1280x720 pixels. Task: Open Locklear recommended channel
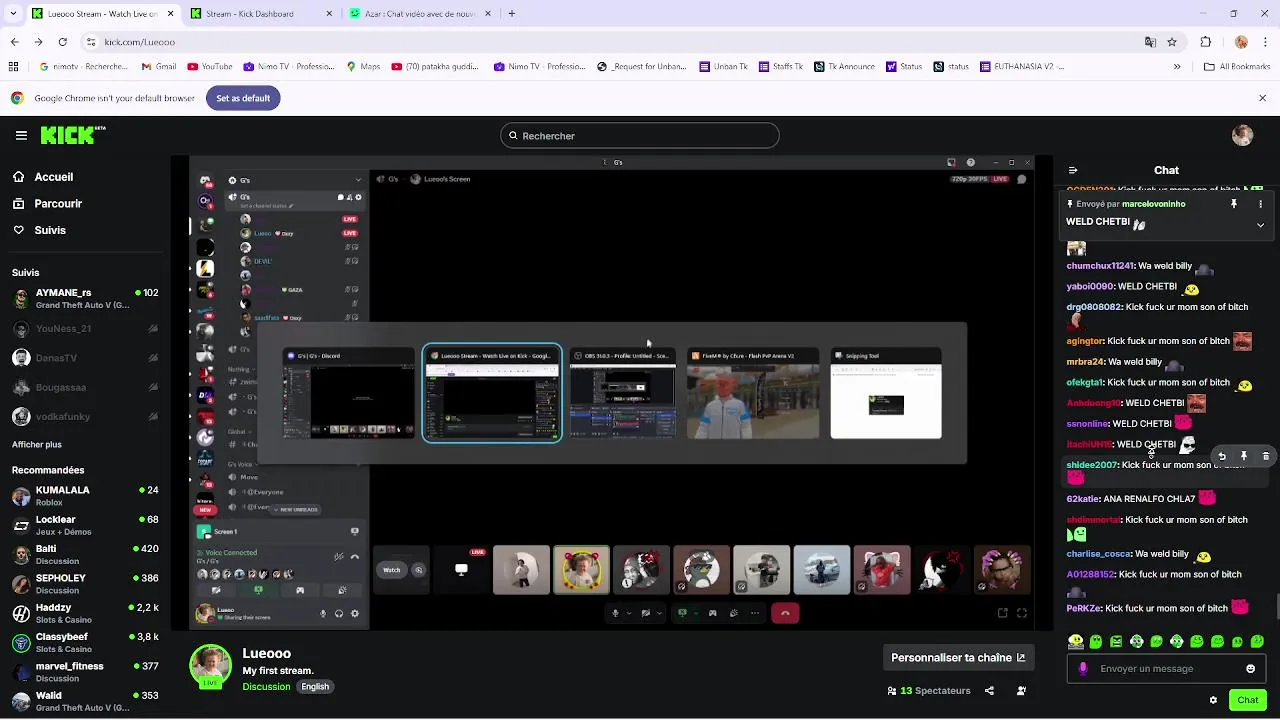coord(84,525)
